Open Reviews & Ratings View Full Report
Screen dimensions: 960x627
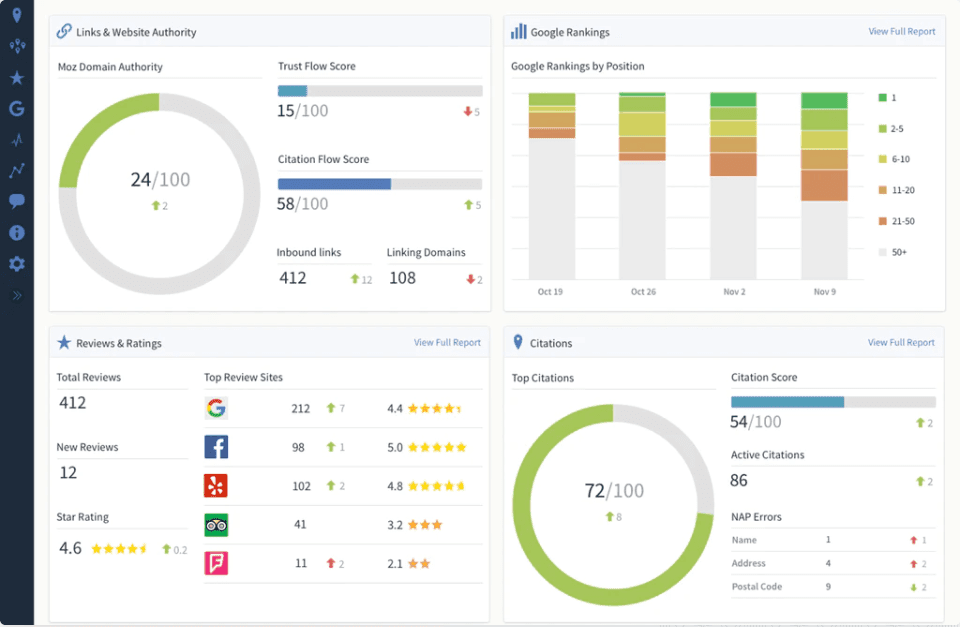447,342
